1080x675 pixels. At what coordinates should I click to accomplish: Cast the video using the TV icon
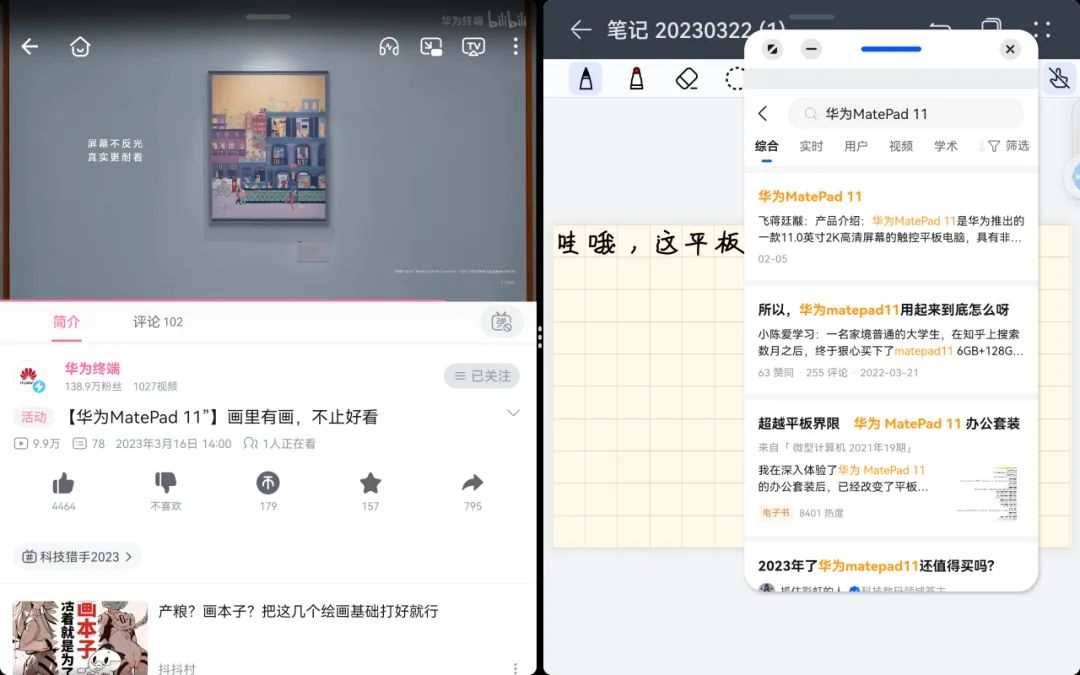pyautogui.click(x=472, y=46)
